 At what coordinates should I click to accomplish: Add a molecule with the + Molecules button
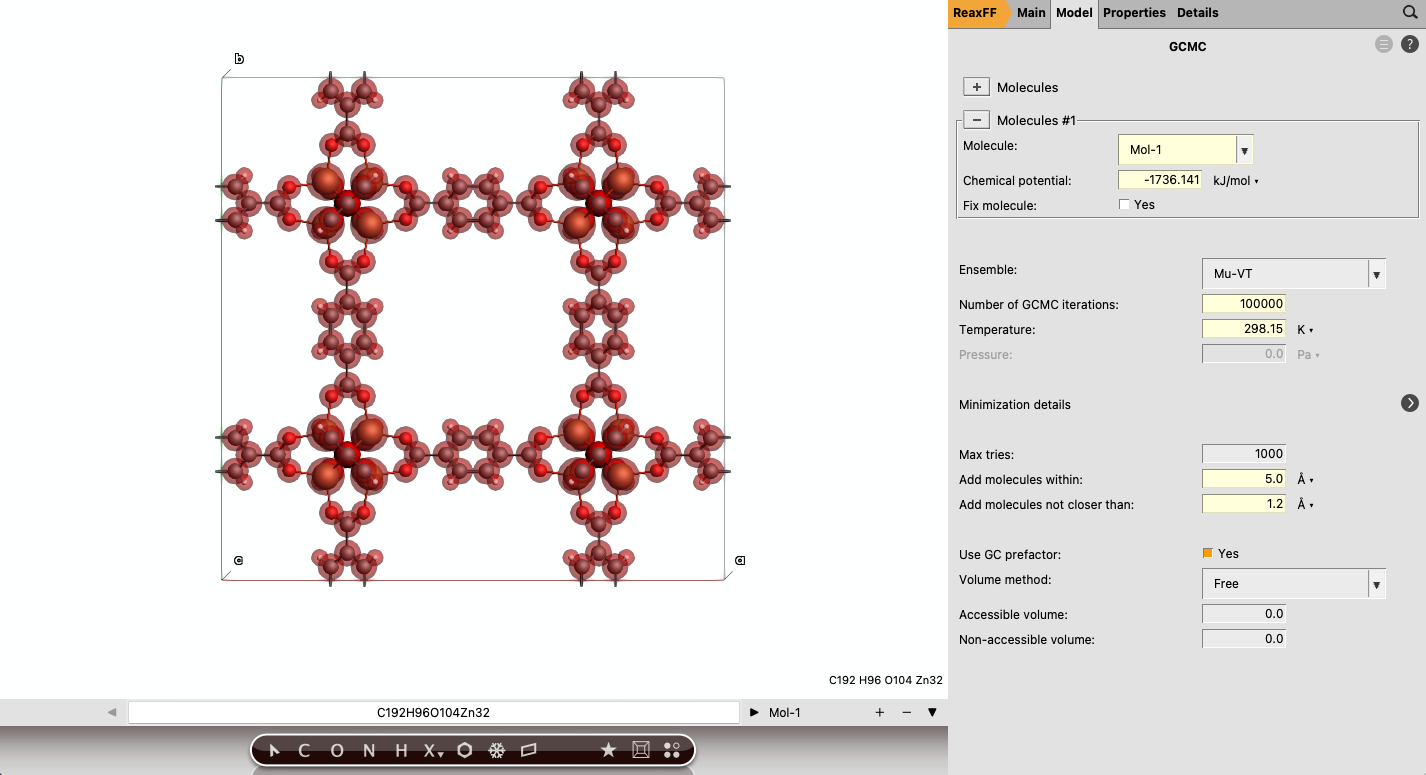976,86
